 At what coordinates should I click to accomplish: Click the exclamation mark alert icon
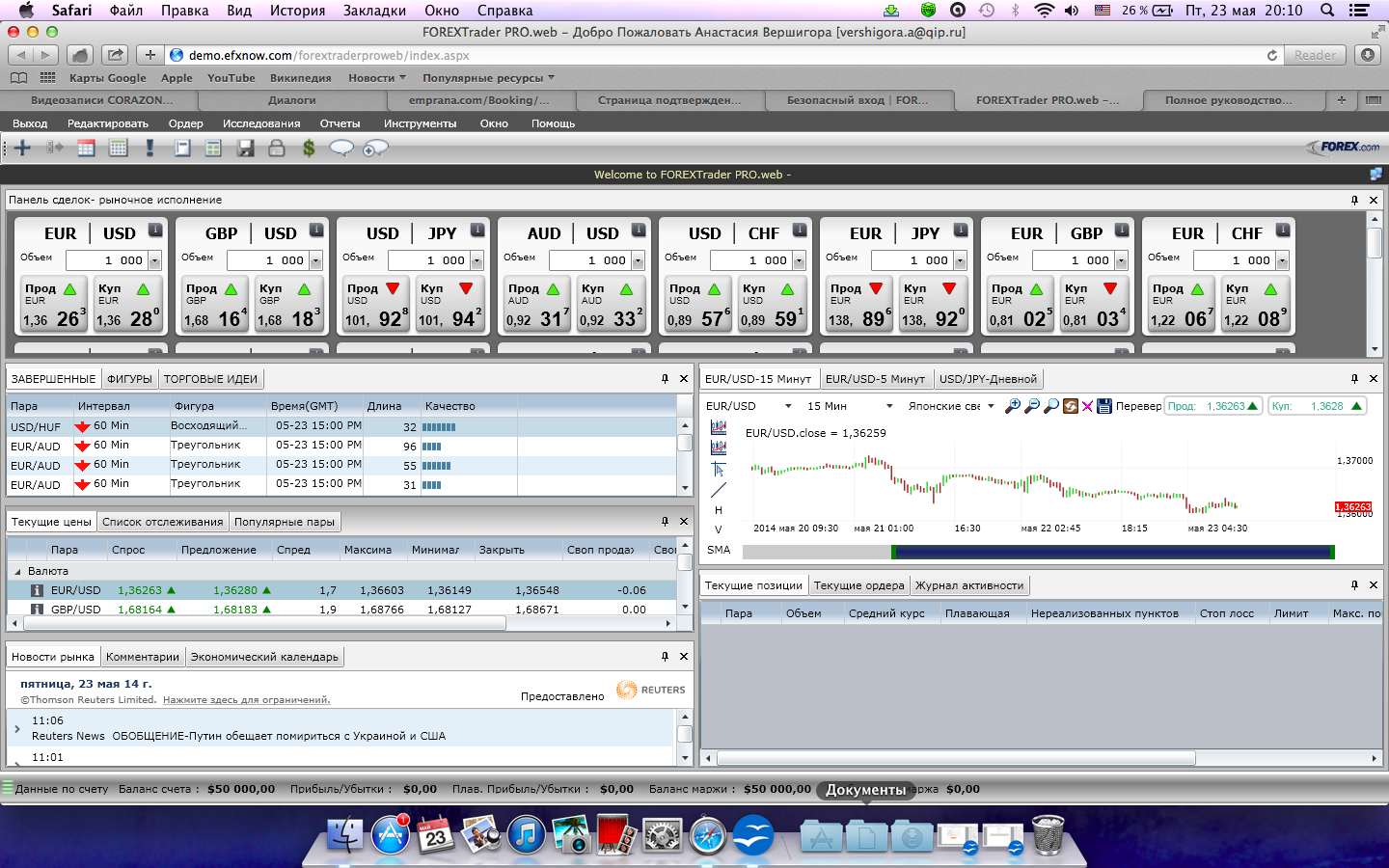pos(150,148)
